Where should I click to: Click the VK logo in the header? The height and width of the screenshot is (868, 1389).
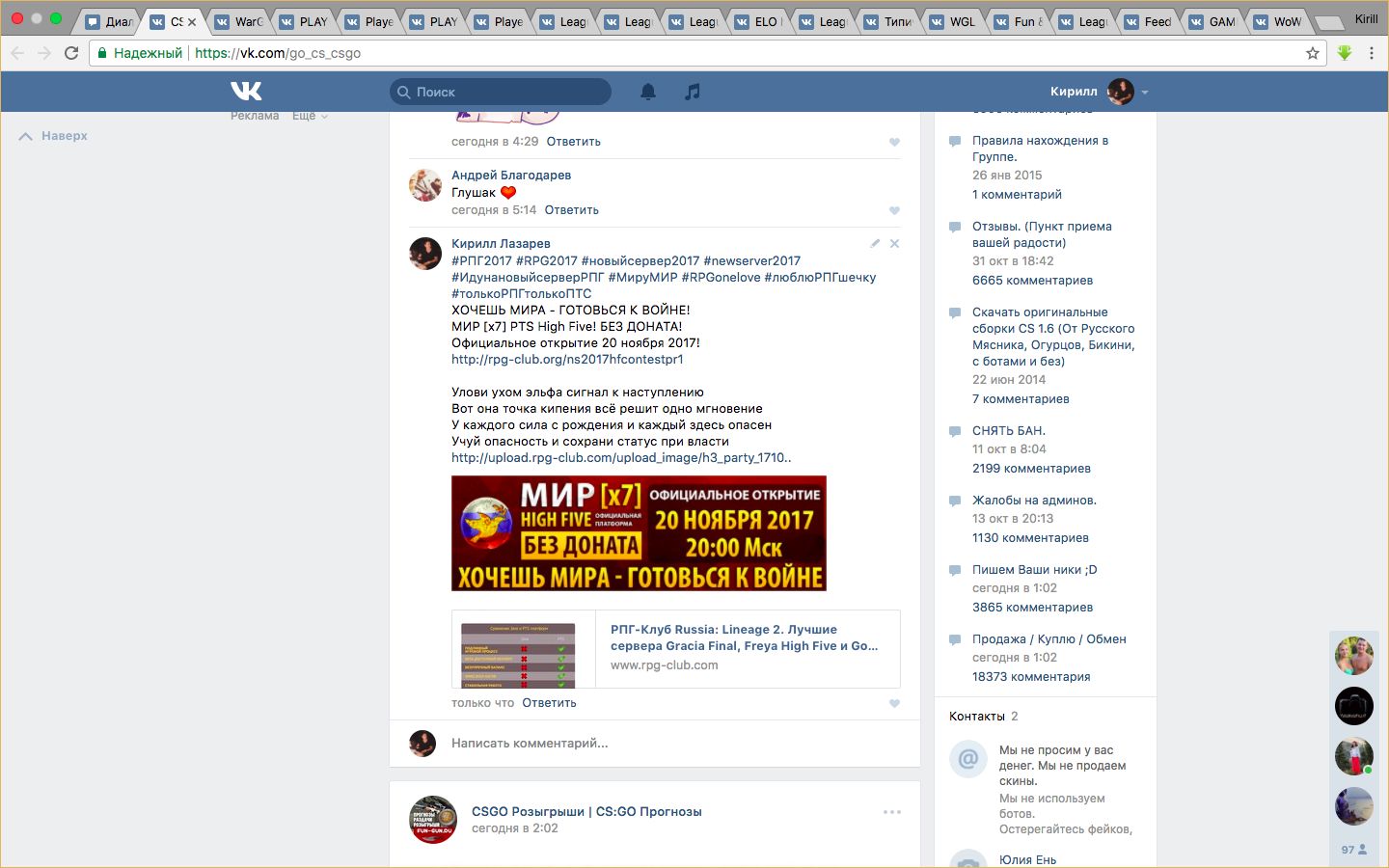(246, 91)
